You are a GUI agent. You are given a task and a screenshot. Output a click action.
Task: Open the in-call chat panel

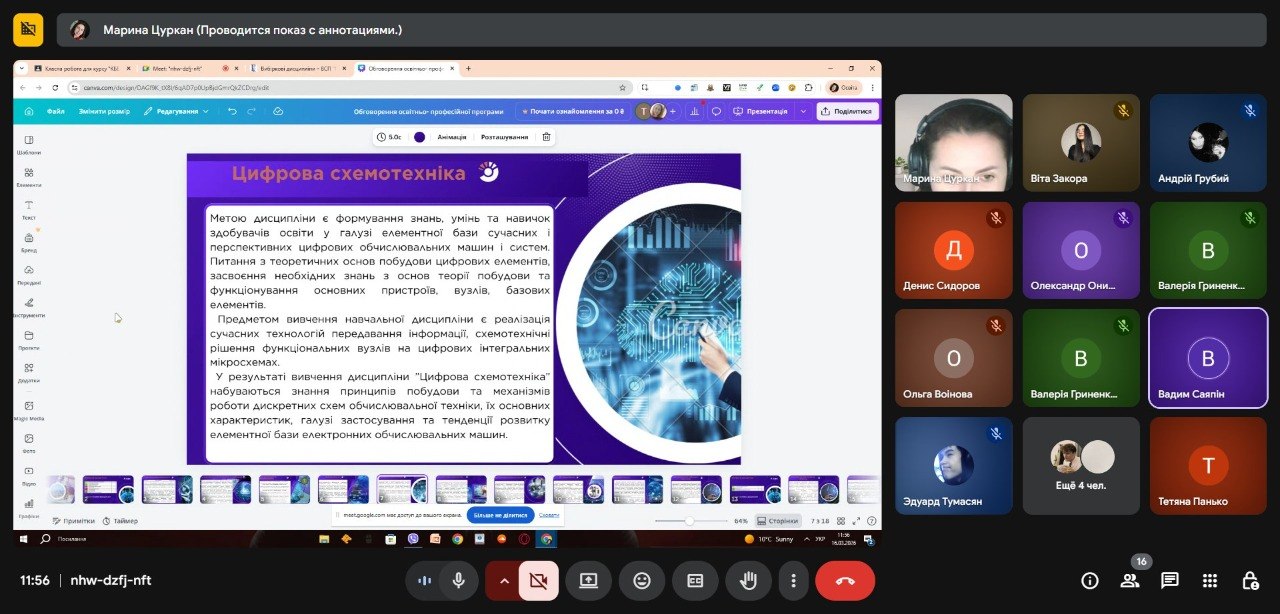[1169, 580]
